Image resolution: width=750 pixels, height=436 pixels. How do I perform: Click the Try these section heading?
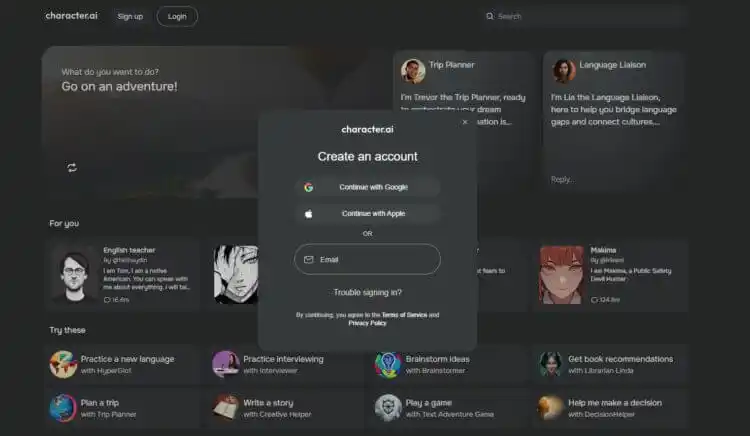(67, 330)
